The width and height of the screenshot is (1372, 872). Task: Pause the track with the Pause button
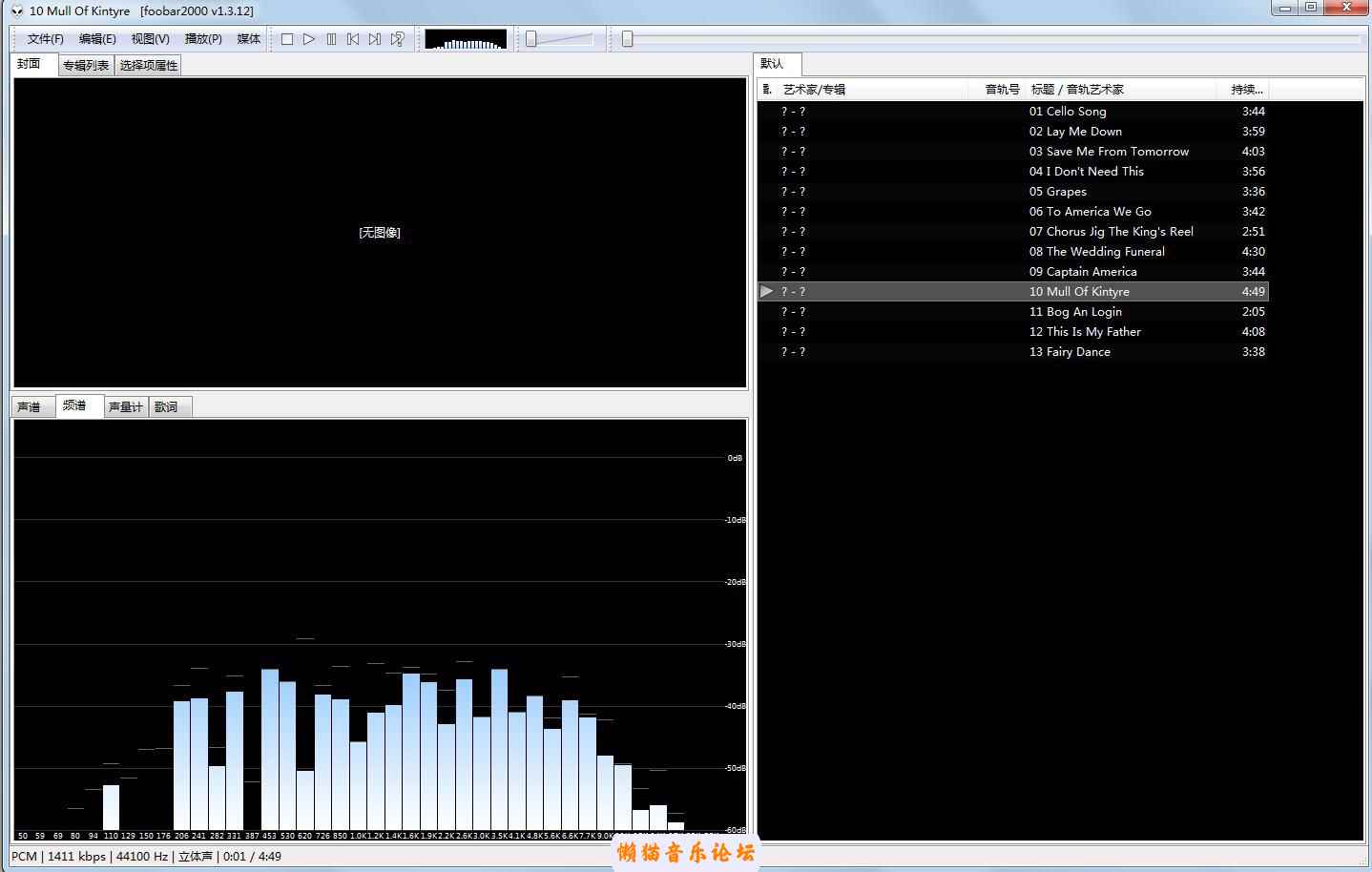(x=331, y=39)
